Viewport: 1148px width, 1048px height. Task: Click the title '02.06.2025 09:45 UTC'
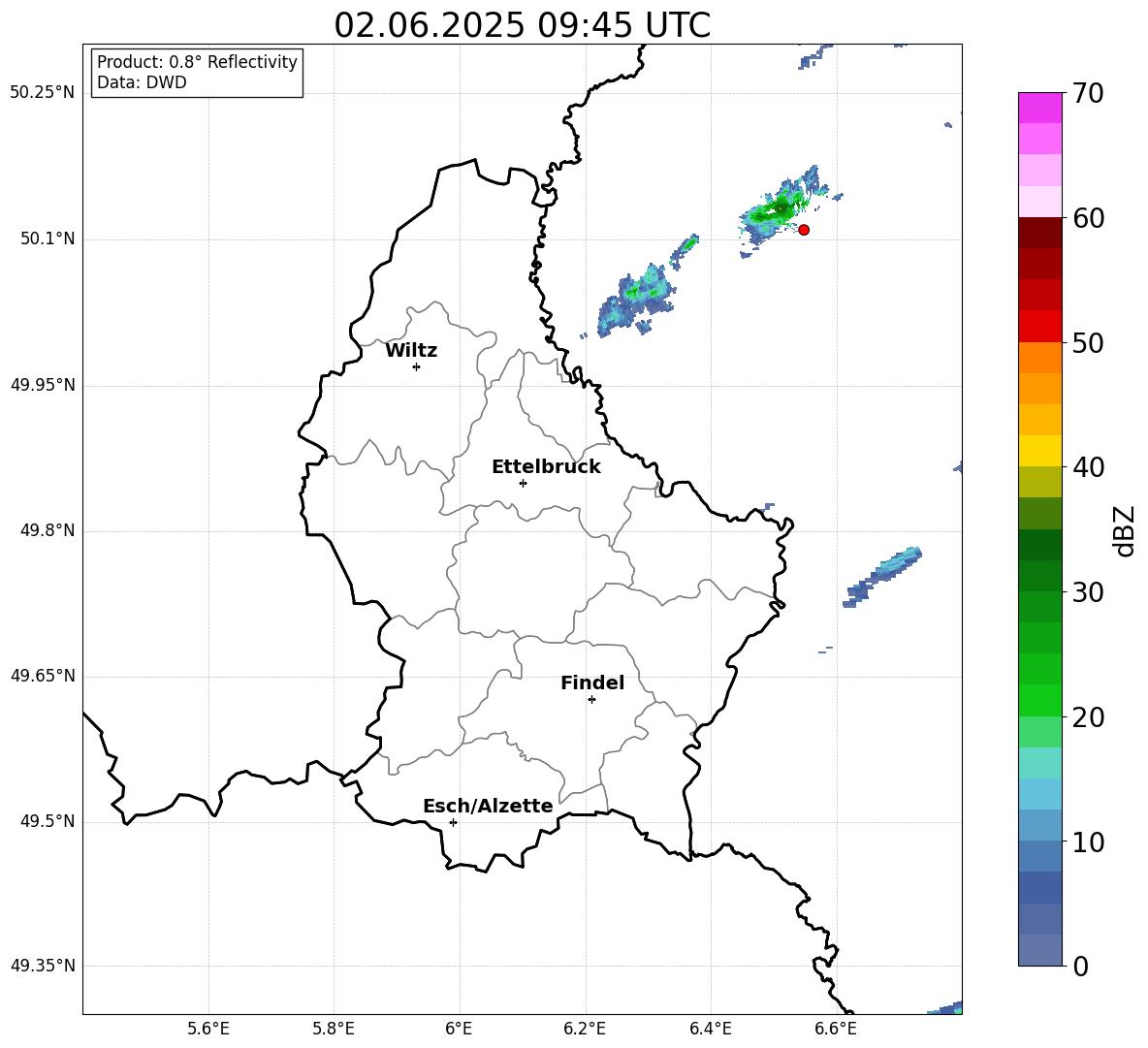[x=522, y=25]
